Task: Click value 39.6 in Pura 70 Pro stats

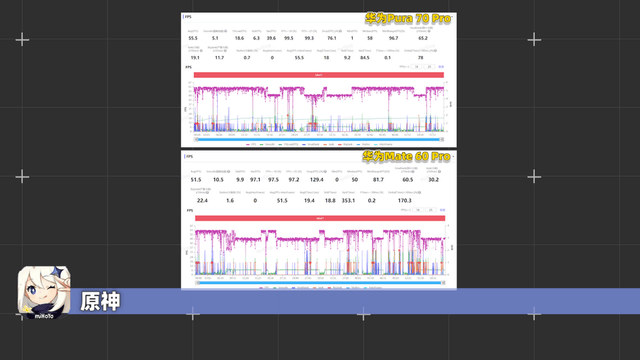Action: pos(271,38)
